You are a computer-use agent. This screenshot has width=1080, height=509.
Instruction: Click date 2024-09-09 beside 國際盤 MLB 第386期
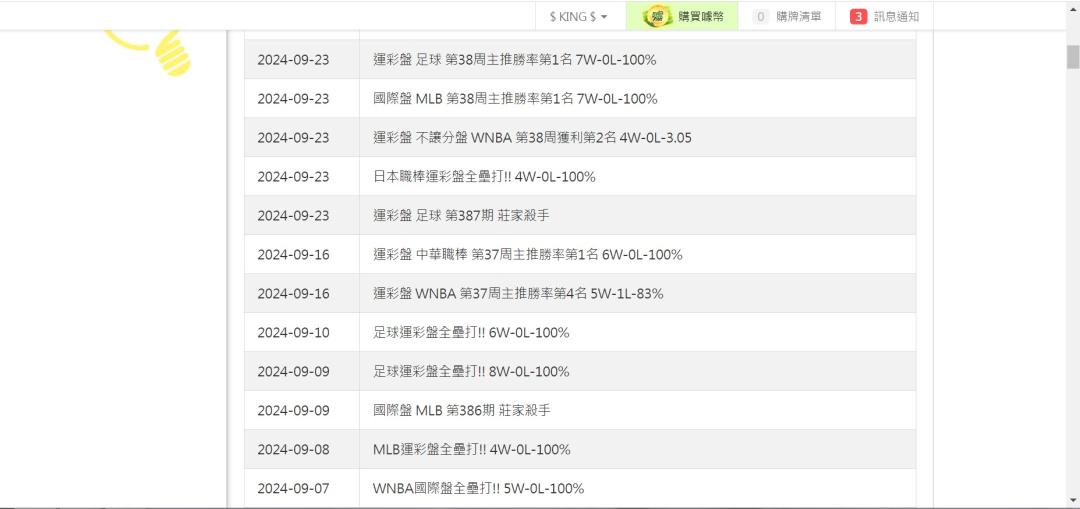[293, 411]
